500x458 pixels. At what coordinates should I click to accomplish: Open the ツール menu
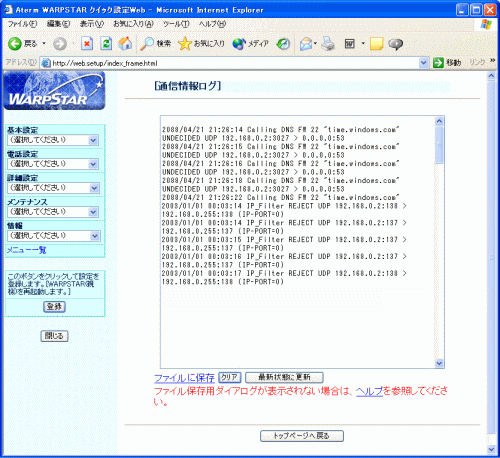[176, 24]
